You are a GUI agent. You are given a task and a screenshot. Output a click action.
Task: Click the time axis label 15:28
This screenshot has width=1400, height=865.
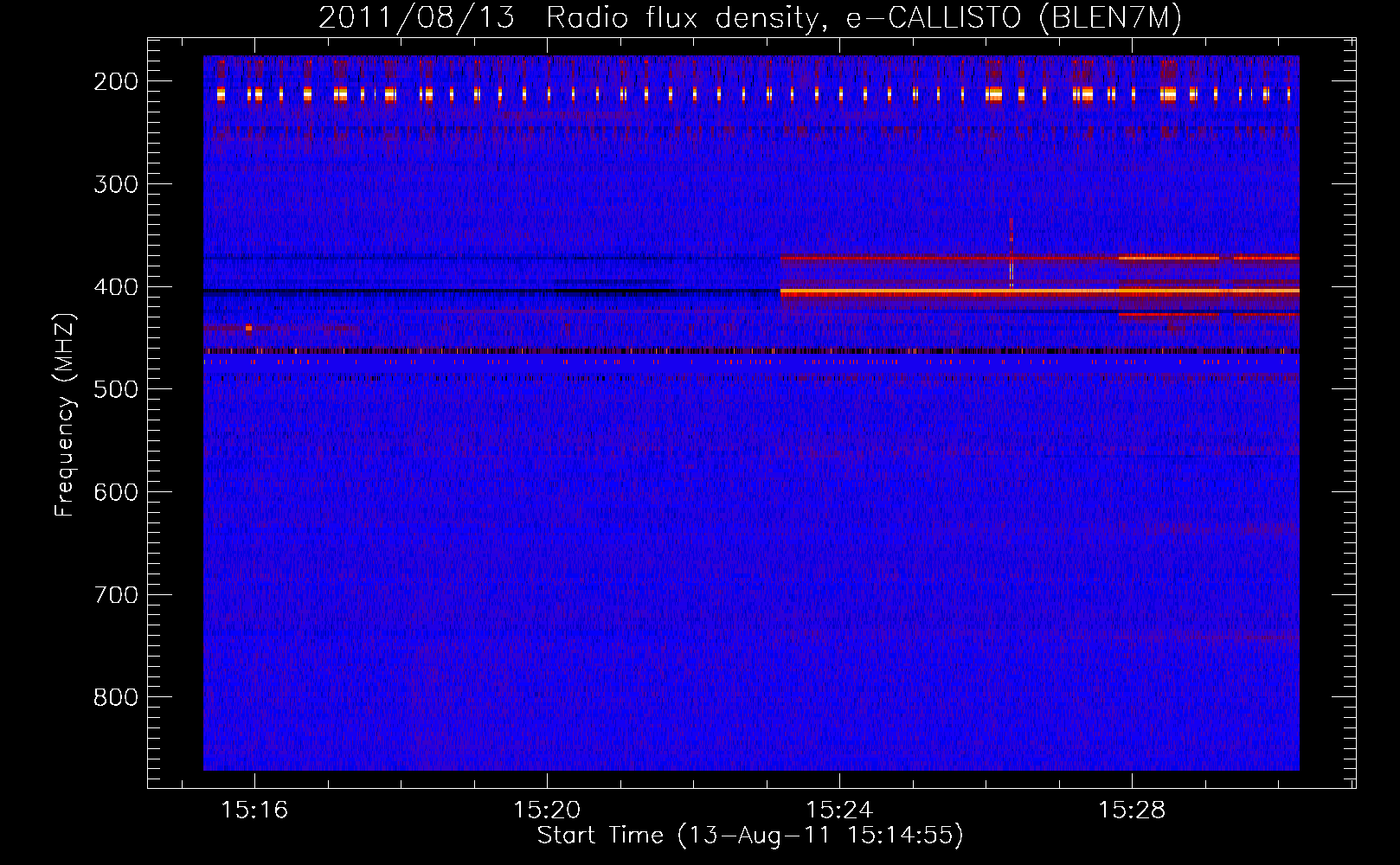point(1132,811)
